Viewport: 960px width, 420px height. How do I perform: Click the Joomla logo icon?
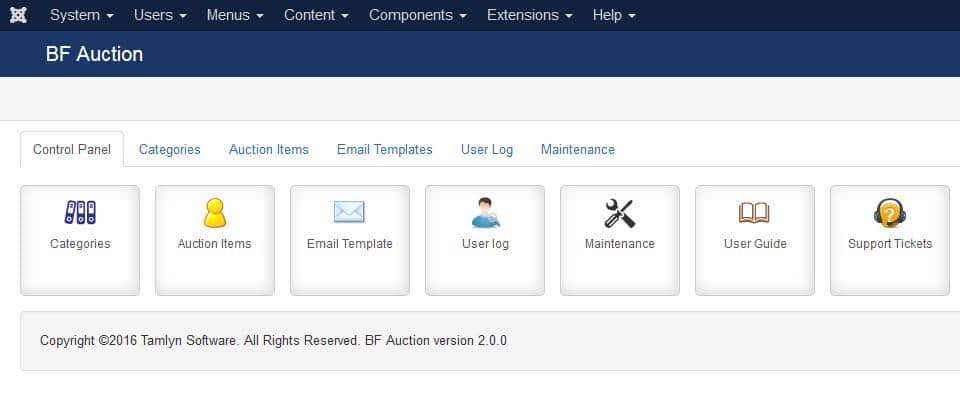18,15
